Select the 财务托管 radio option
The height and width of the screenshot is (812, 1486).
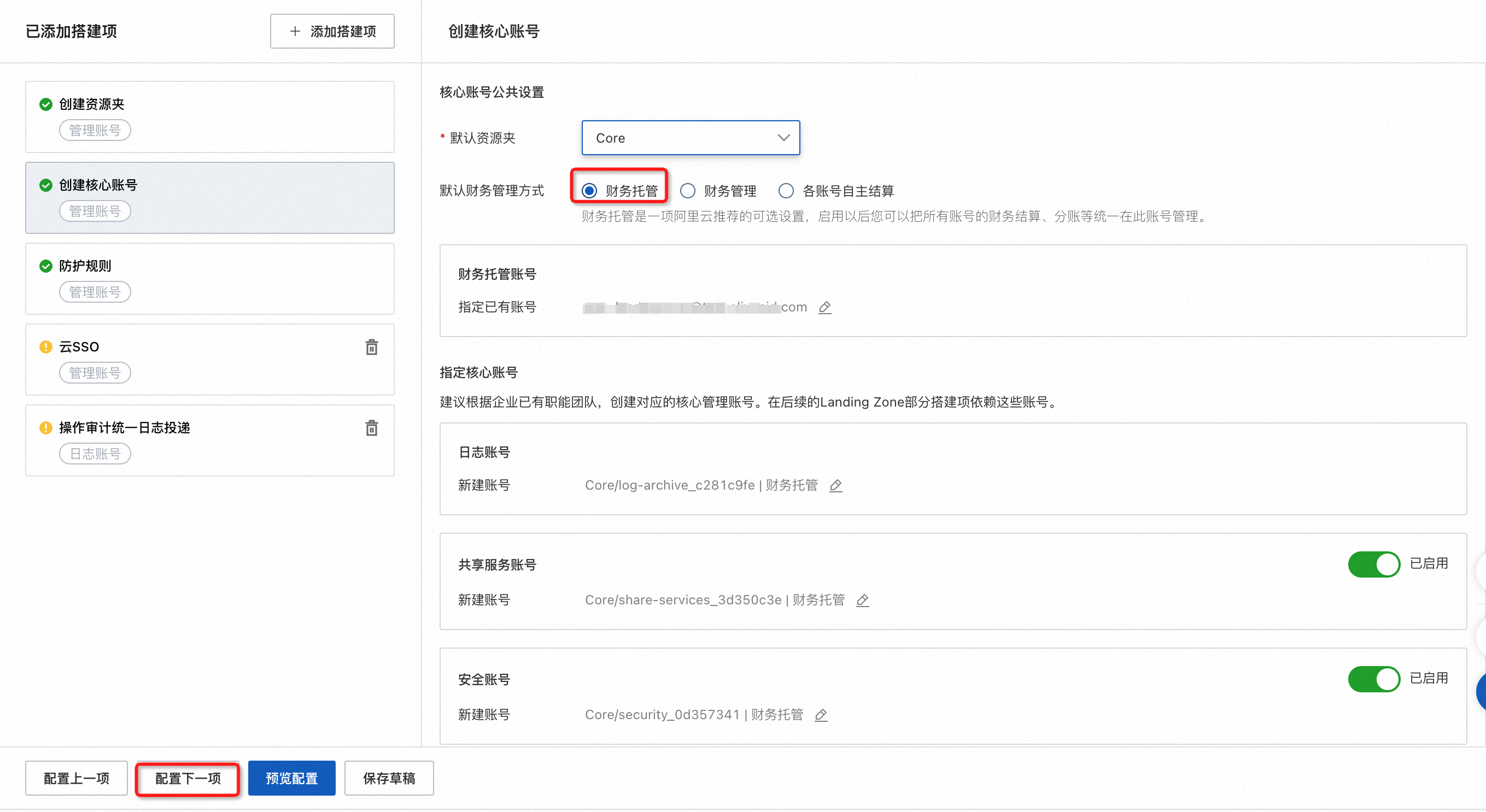589,191
